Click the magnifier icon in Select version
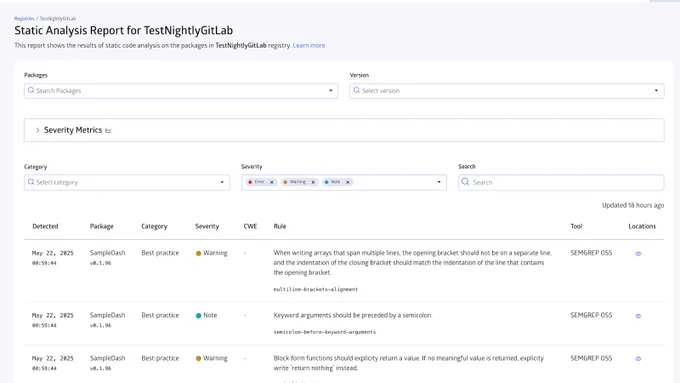The image size is (680, 383). coord(356,90)
